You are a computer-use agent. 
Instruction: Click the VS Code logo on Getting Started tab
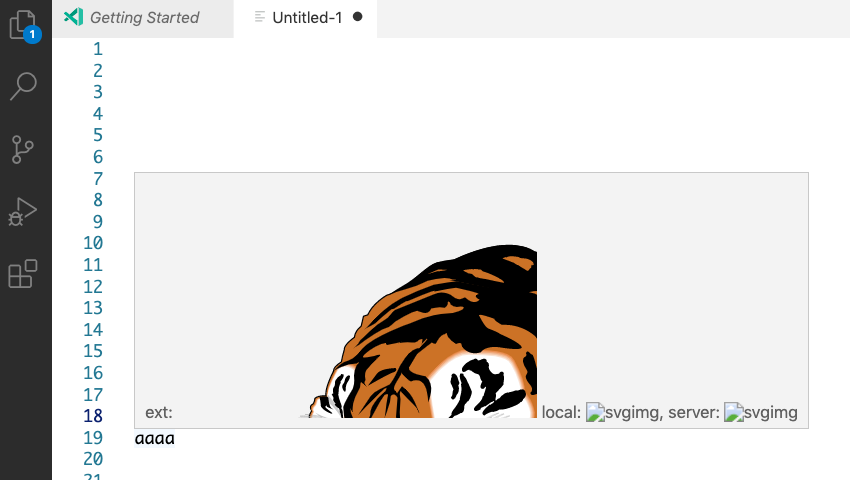click(74, 17)
